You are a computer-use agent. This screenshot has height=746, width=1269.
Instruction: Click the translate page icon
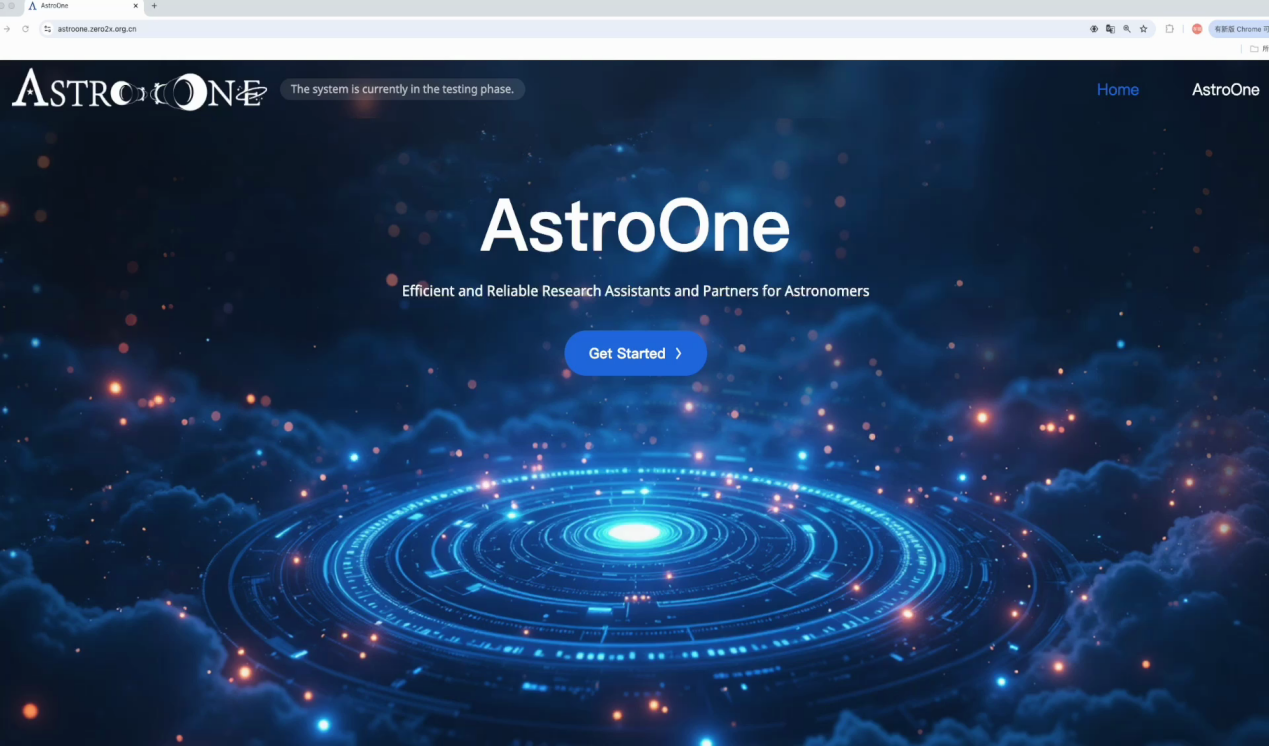tap(1110, 29)
